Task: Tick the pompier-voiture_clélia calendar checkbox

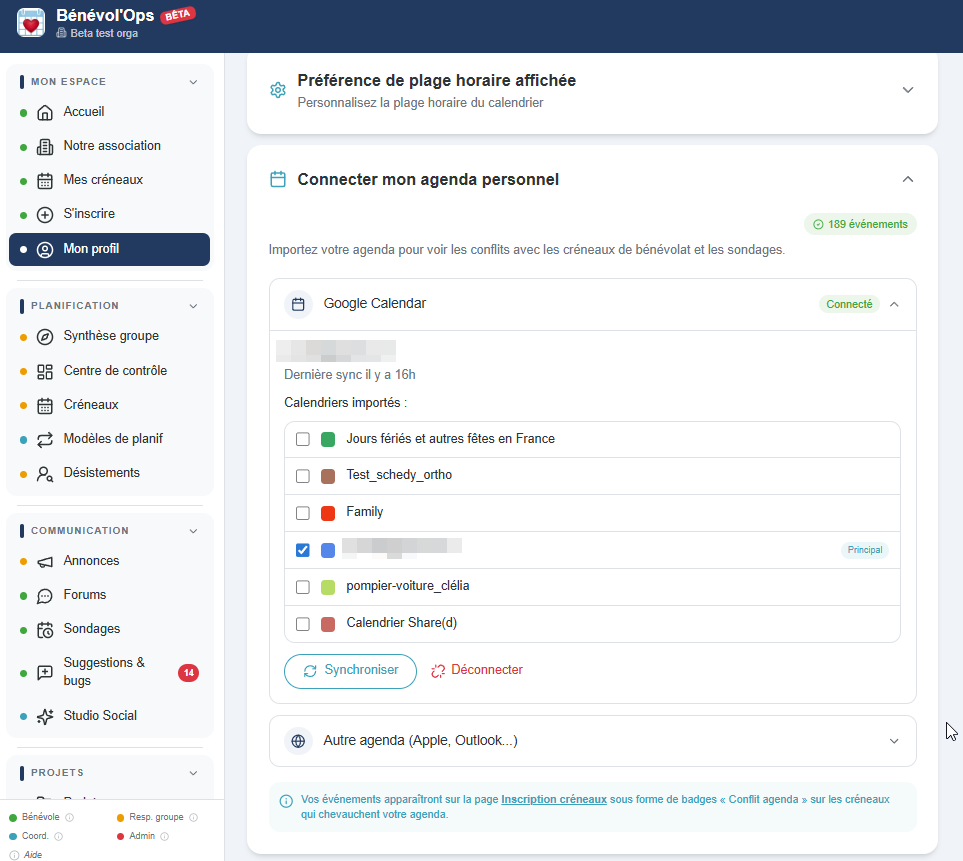Action: [303, 586]
